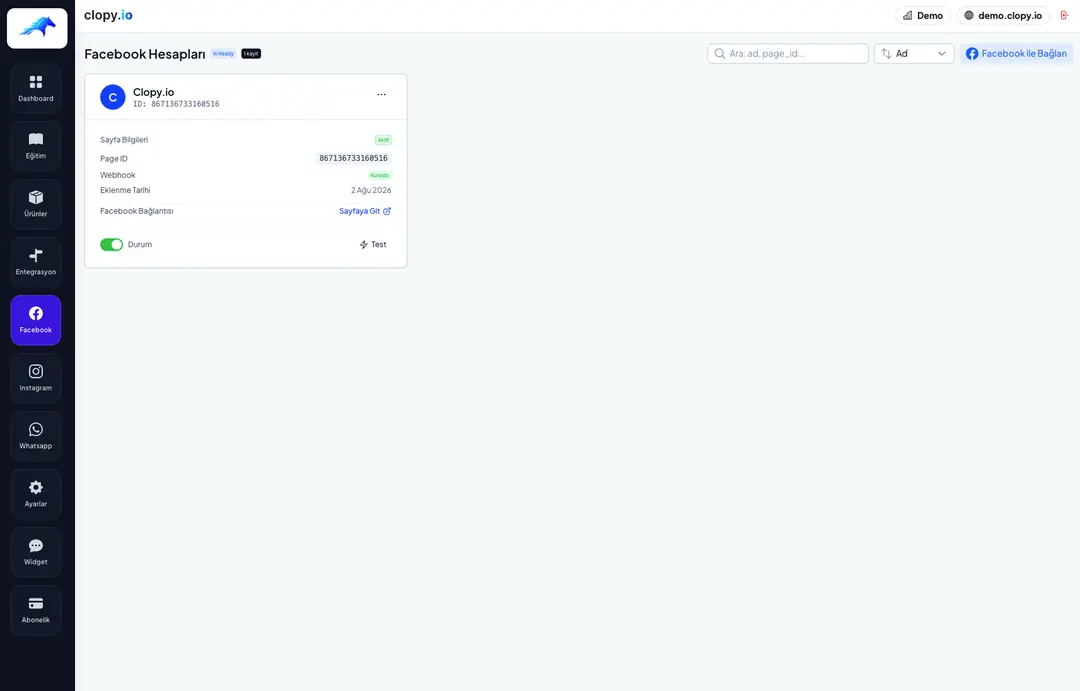This screenshot has height=691, width=1080.
Task: Click the blue C avatar on the card
Action: click(x=113, y=97)
